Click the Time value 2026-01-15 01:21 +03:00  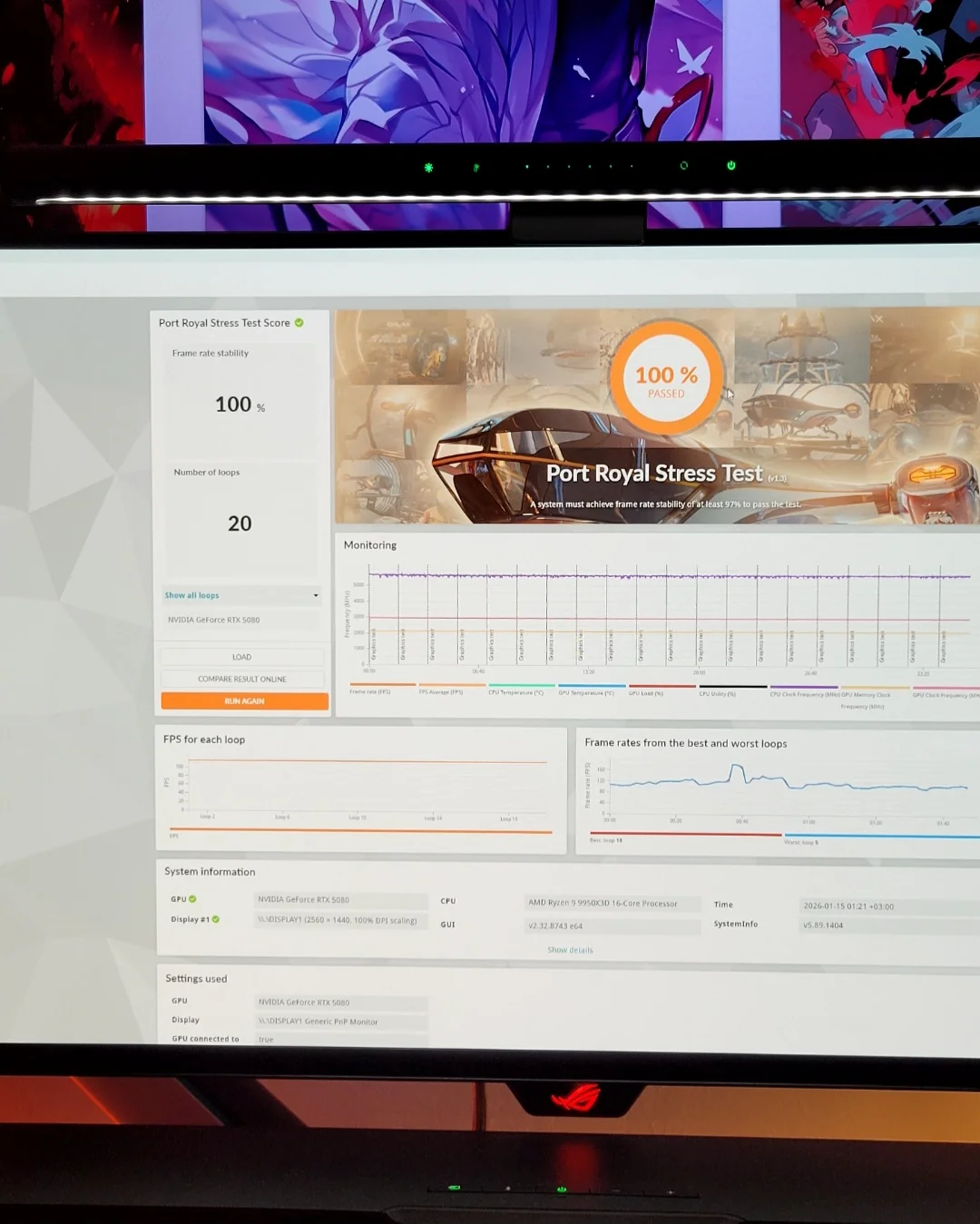889,906
